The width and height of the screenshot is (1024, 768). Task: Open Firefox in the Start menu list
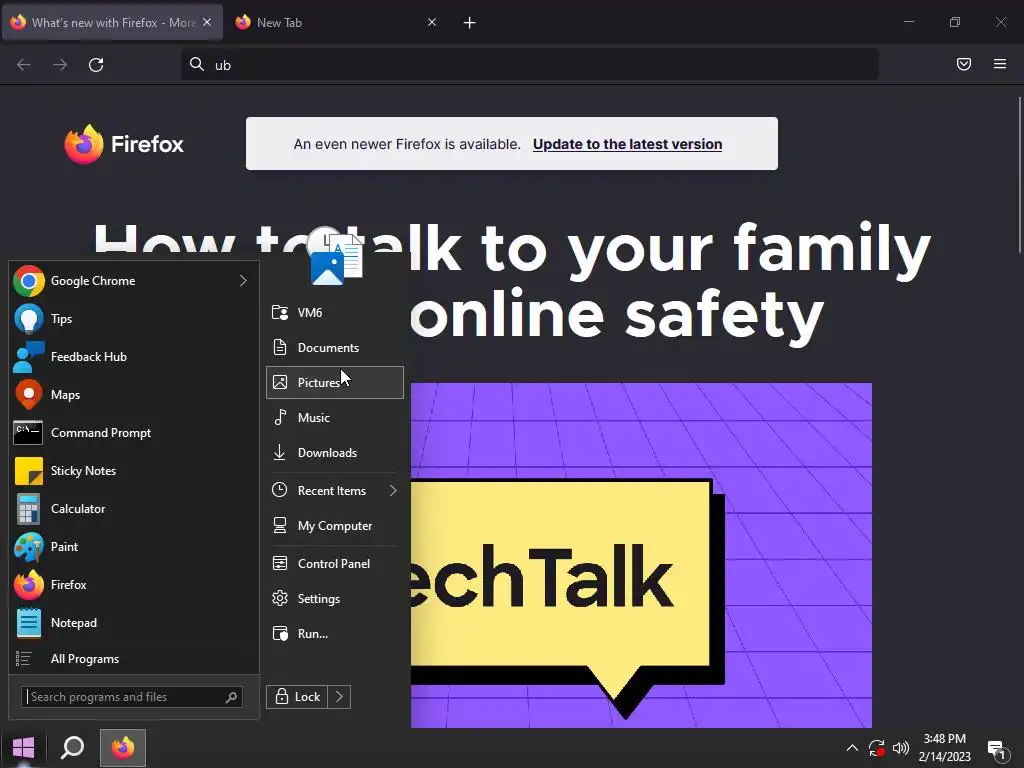pos(133,584)
